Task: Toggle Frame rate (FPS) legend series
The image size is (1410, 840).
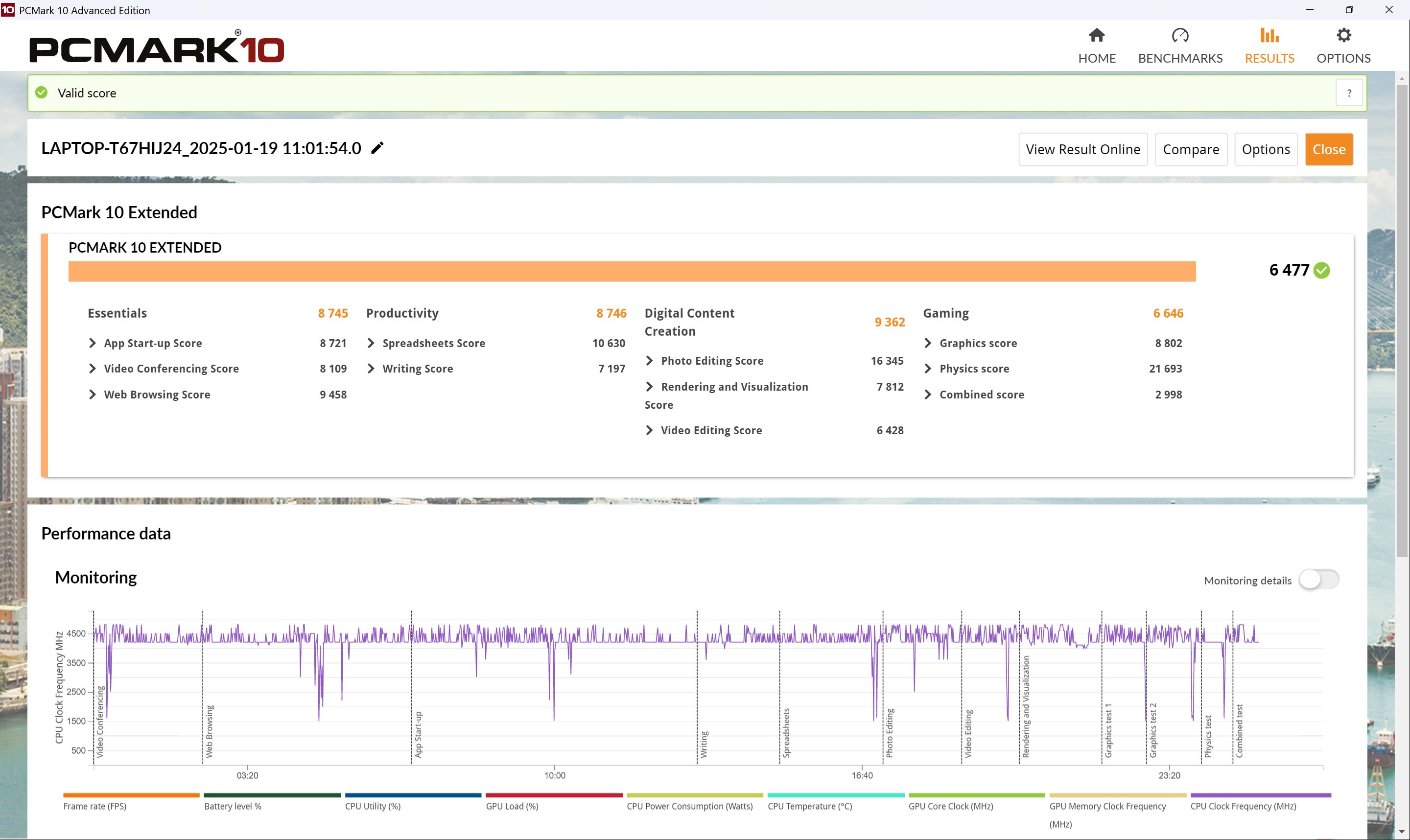Action: (x=131, y=795)
